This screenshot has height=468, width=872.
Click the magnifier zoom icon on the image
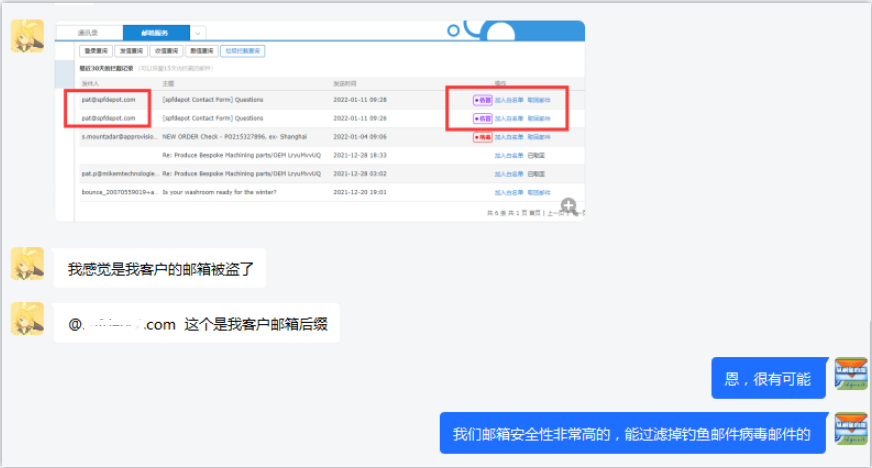568,207
